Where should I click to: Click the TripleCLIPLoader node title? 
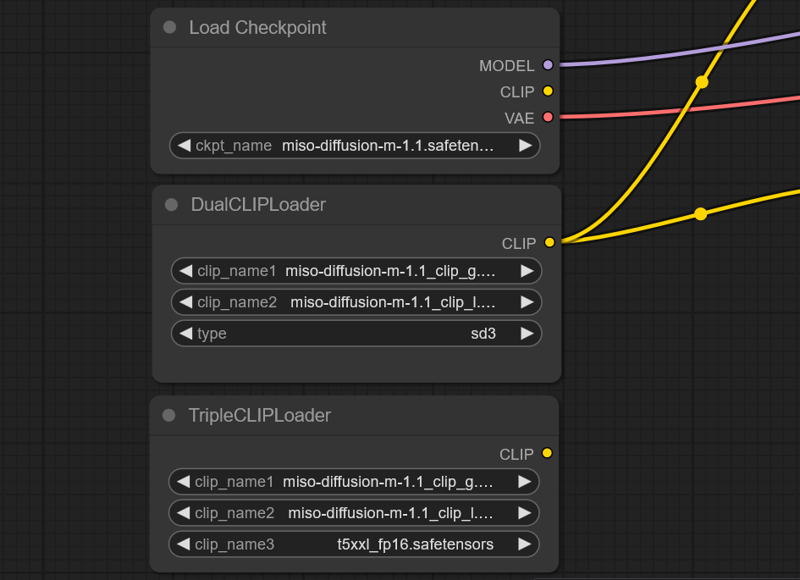pos(260,415)
